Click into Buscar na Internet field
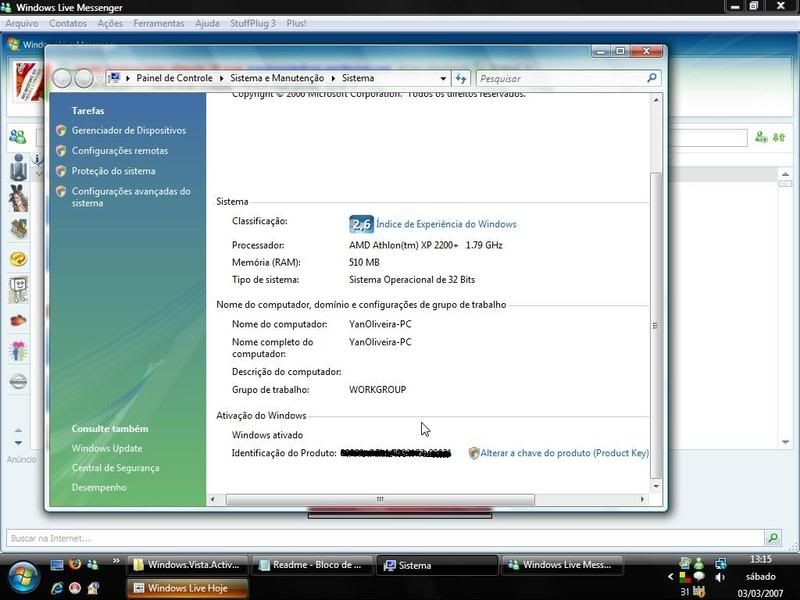Screen dimensions: 800x600 tap(385, 538)
